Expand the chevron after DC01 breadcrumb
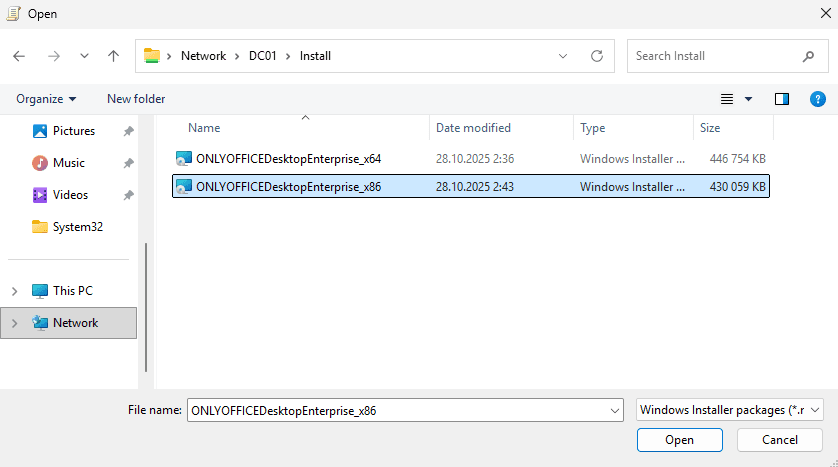 288,56
